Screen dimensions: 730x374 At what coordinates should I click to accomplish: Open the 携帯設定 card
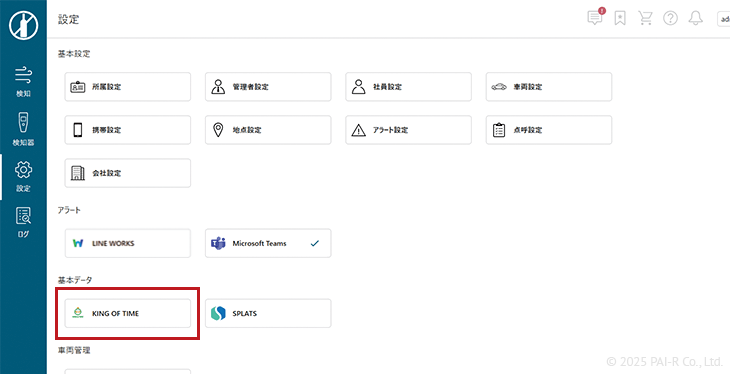click(128, 130)
